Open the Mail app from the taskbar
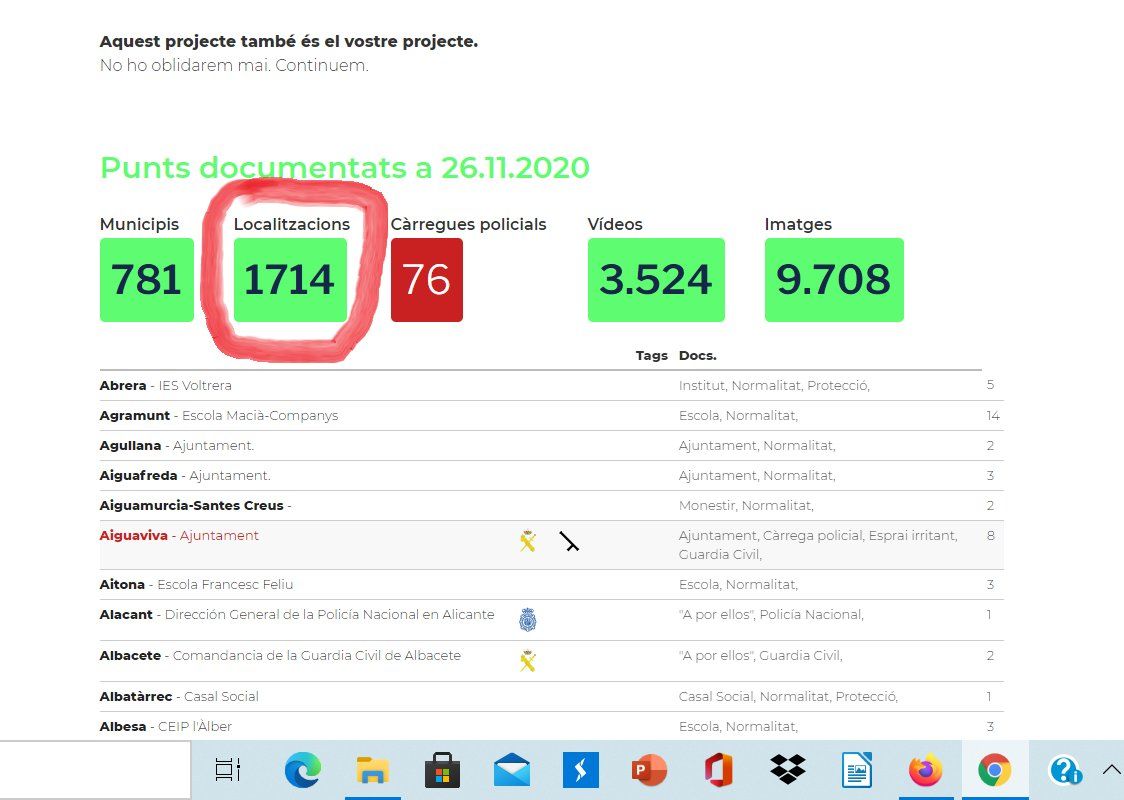1124x800 pixels. click(x=512, y=770)
